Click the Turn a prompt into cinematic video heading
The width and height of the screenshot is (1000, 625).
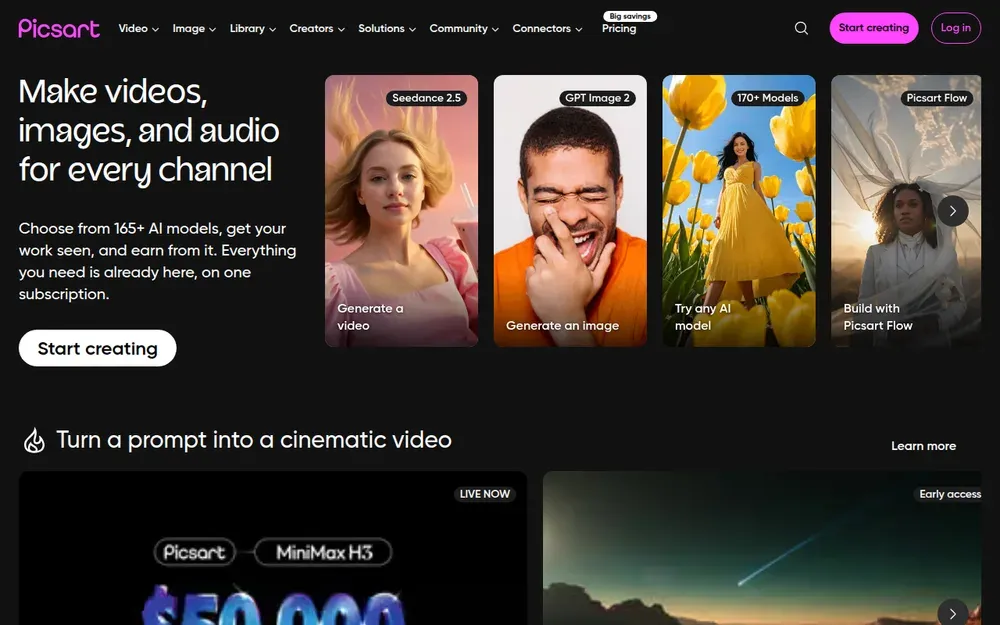[254, 440]
